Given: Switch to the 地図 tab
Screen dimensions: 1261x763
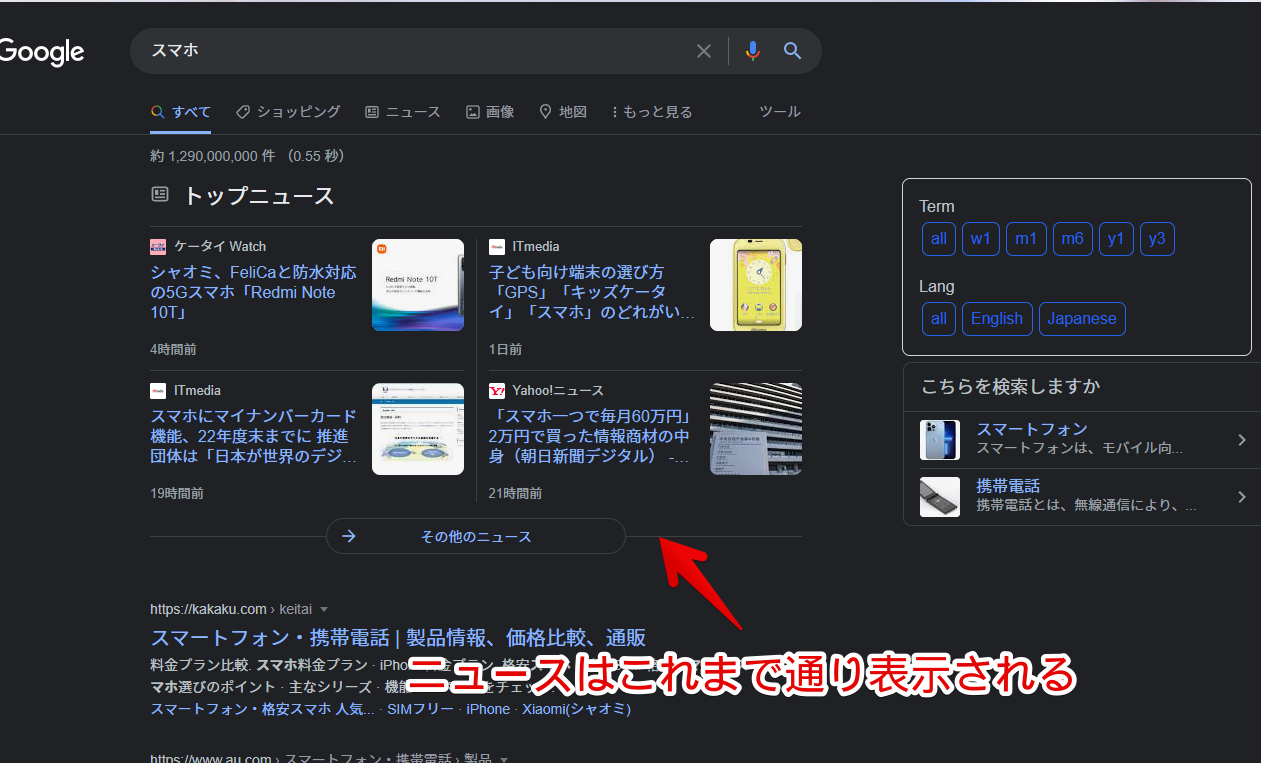Looking at the screenshot, I should click(563, 112).
